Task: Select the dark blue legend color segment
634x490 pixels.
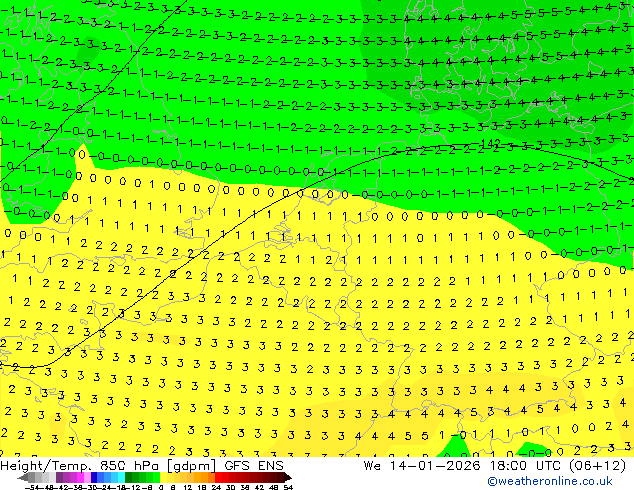Action: click(94, 477)
